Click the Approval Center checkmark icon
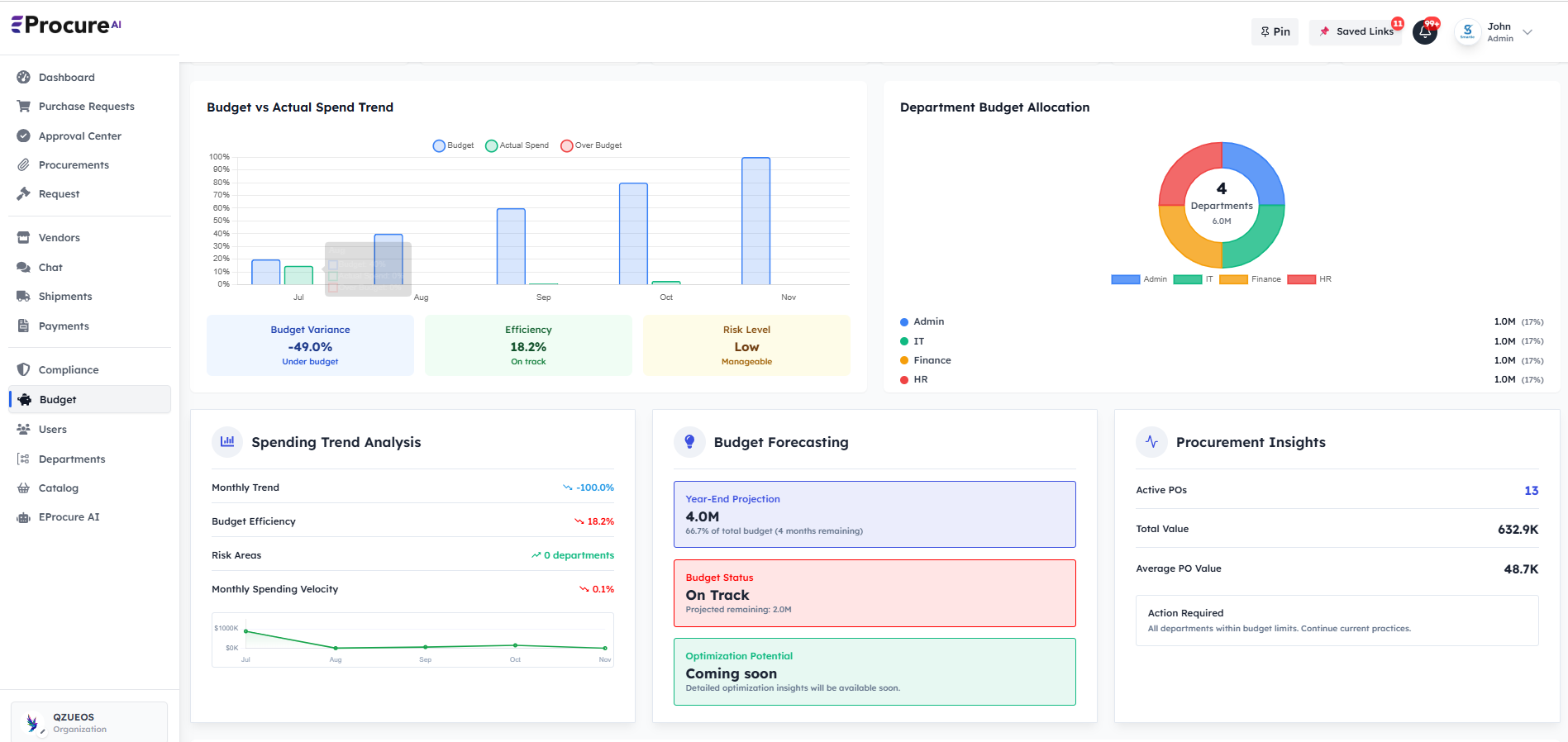Image resolution: width=1568 pixels, height=742 pixels. (x=23, y=136)
